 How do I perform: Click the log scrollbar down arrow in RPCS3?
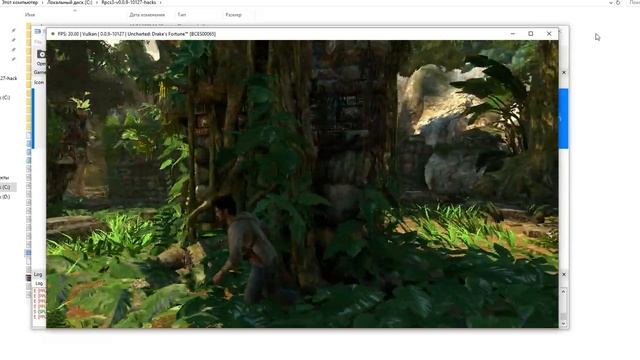(564, 324)
